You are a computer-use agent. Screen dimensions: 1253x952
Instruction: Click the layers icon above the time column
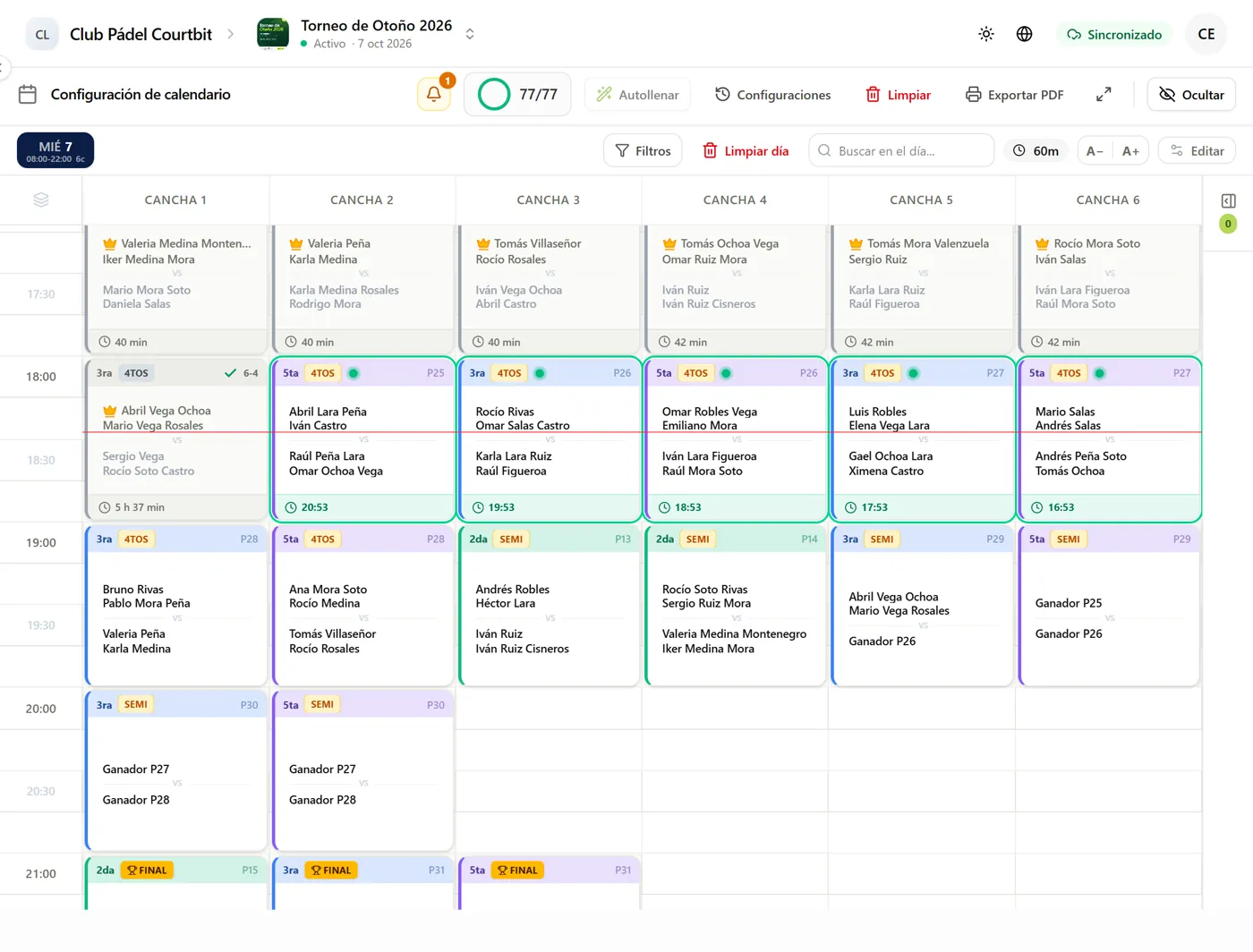41,200
